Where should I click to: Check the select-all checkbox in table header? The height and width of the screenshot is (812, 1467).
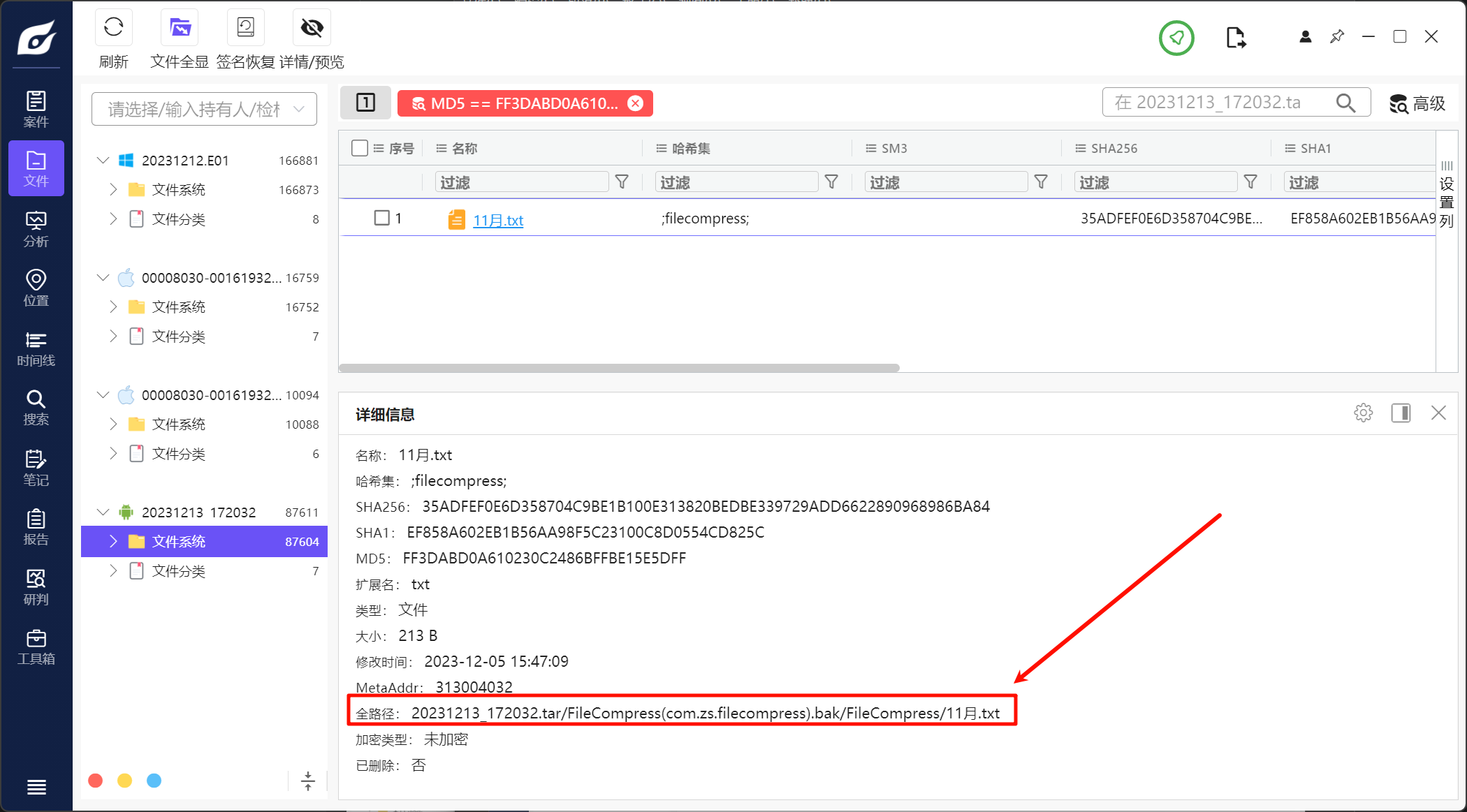pos(360,148)
